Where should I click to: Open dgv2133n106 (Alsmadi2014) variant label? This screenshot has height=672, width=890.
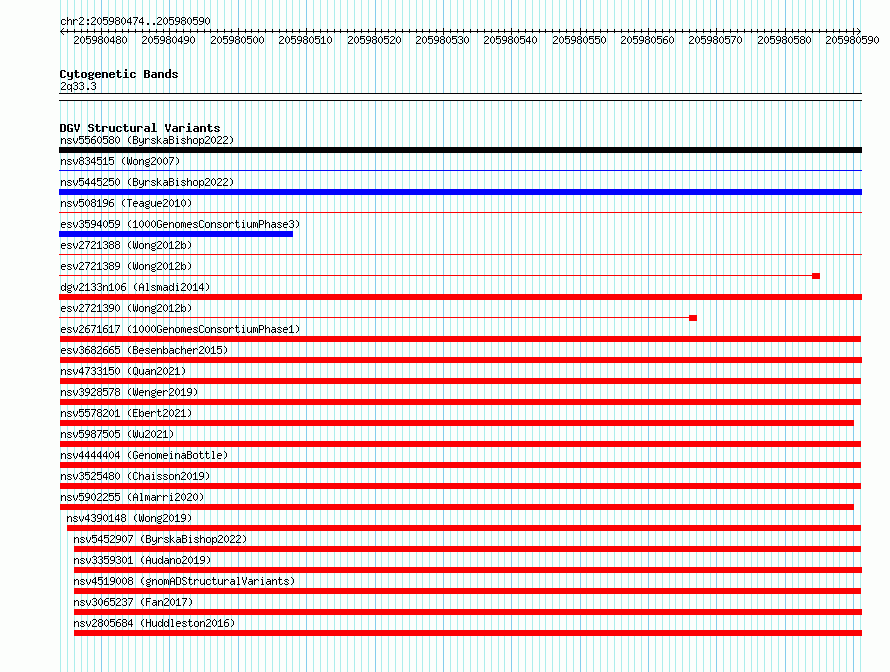135,287
